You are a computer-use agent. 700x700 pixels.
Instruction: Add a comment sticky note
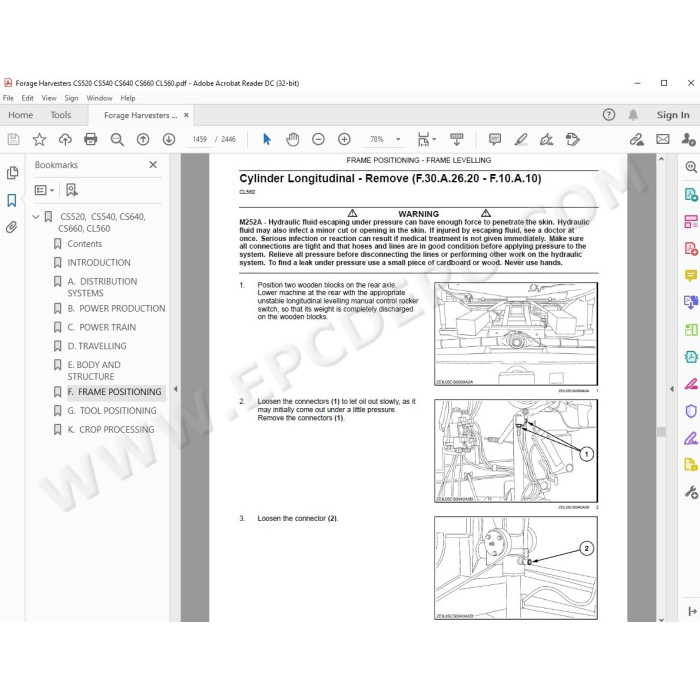click(x=495, y=140)
